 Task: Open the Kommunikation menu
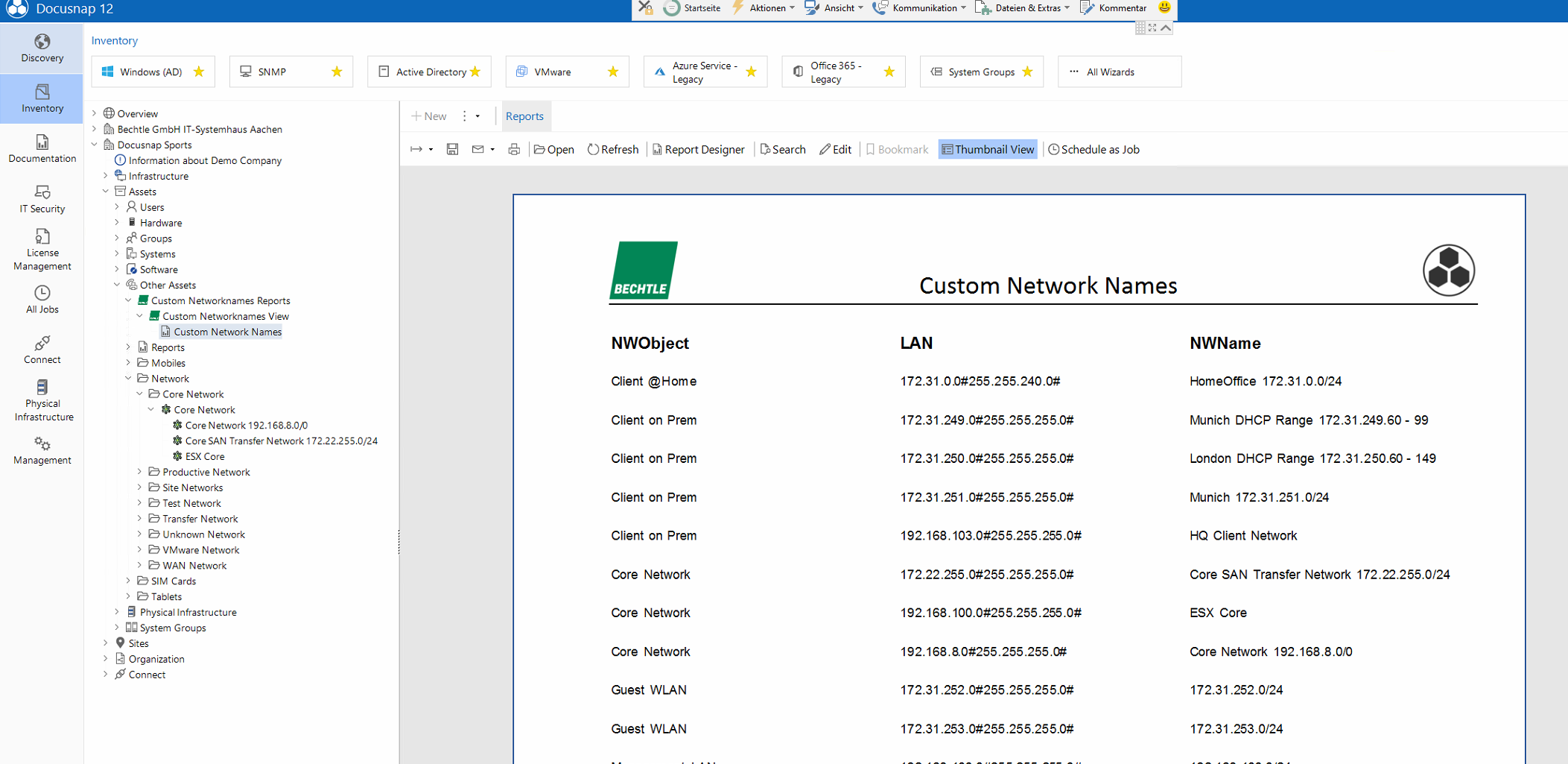[x=919, y=8]
